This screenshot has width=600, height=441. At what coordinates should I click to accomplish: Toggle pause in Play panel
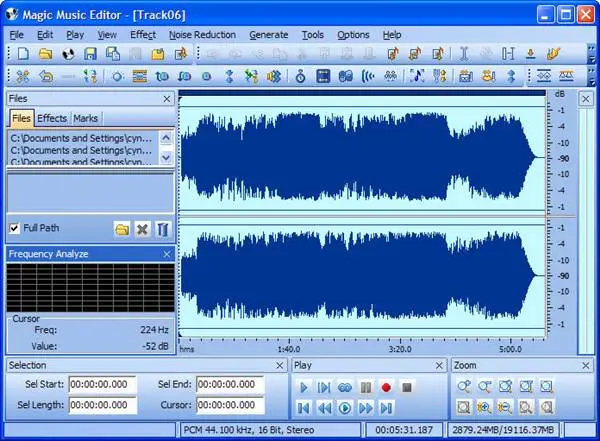(x=365, y=387)
